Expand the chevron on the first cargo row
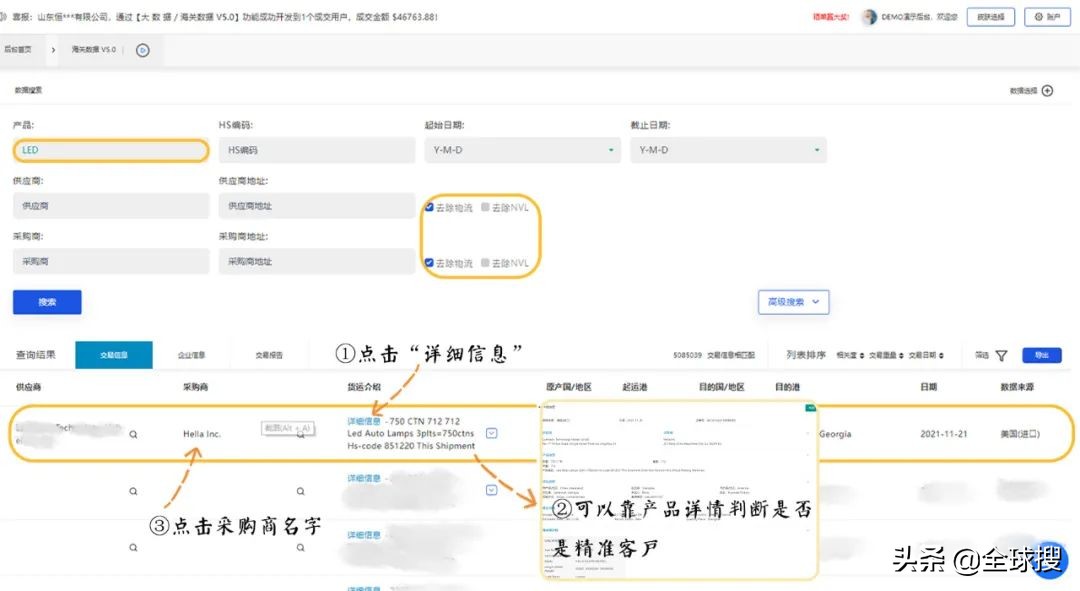Screen dimensions: 1080x591 (490, 433)
